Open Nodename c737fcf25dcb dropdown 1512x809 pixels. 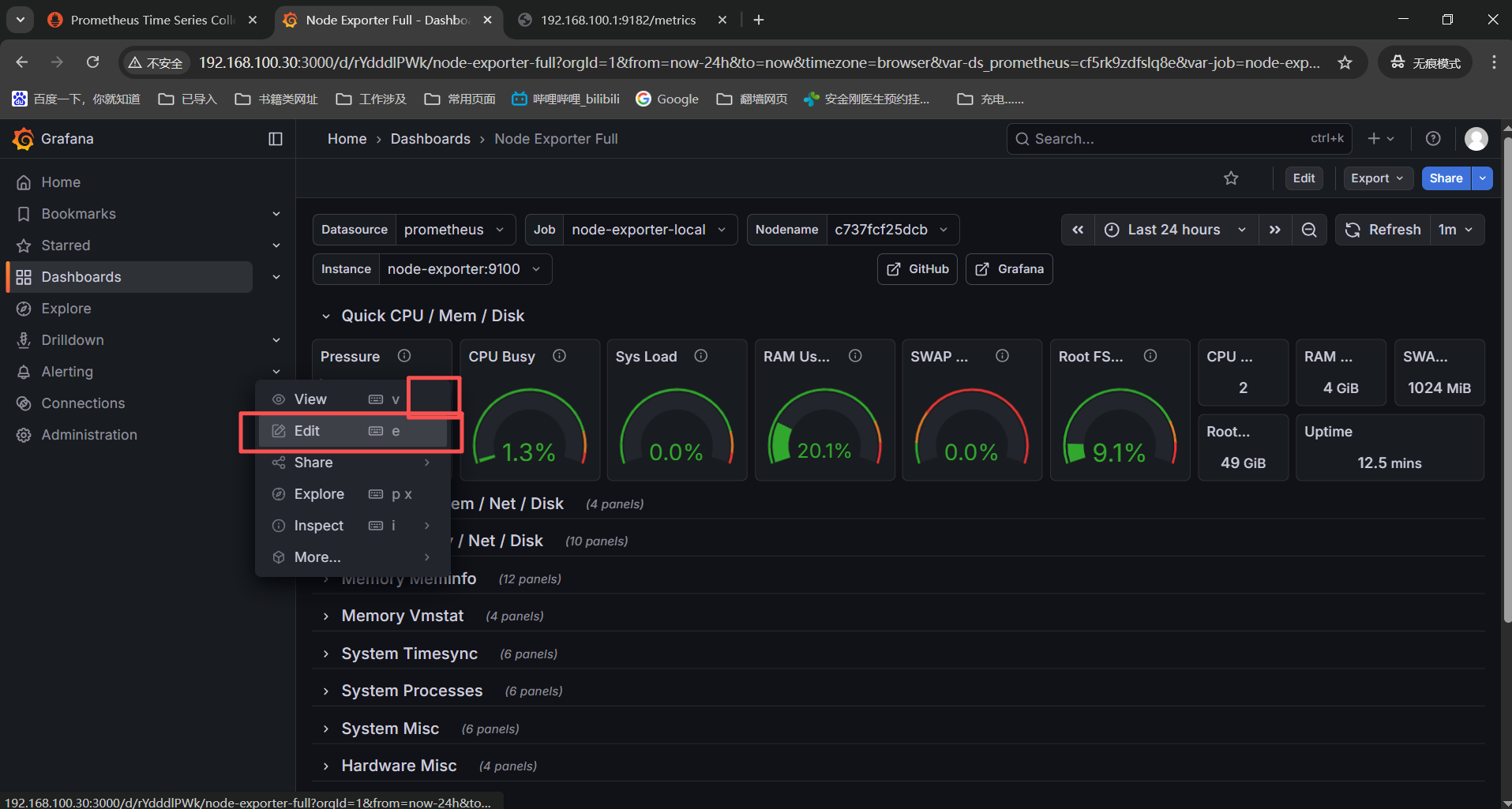point(892,230)
